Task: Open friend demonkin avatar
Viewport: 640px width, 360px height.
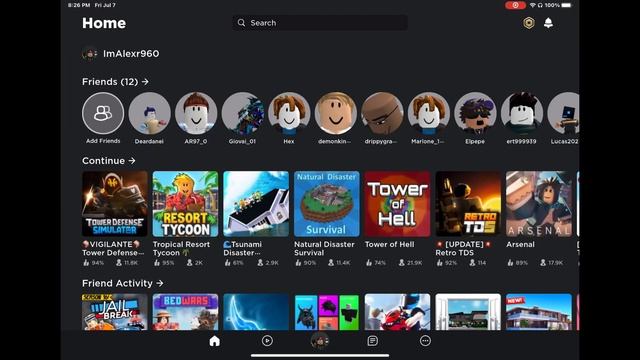Action: point(336,113)
